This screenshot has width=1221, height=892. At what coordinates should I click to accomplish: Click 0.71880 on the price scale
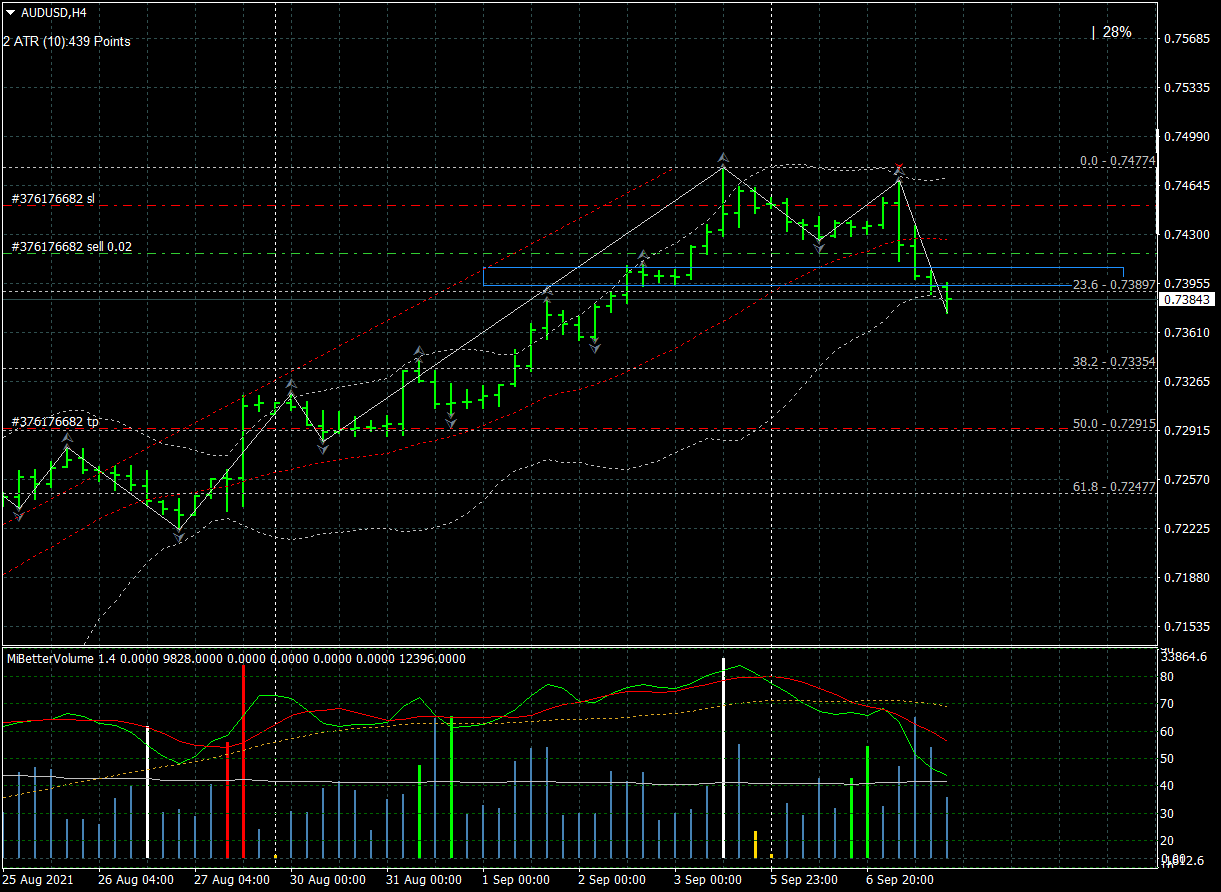point(1187,578)
